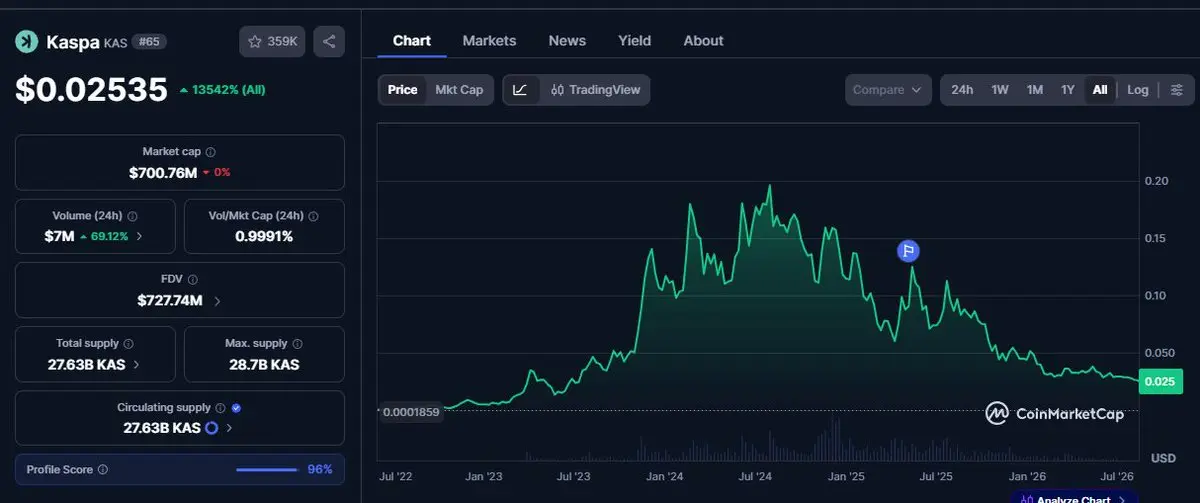Select the line chart type icon
The width and height of the screenshot is (1200, 503).
pos(520,90)
